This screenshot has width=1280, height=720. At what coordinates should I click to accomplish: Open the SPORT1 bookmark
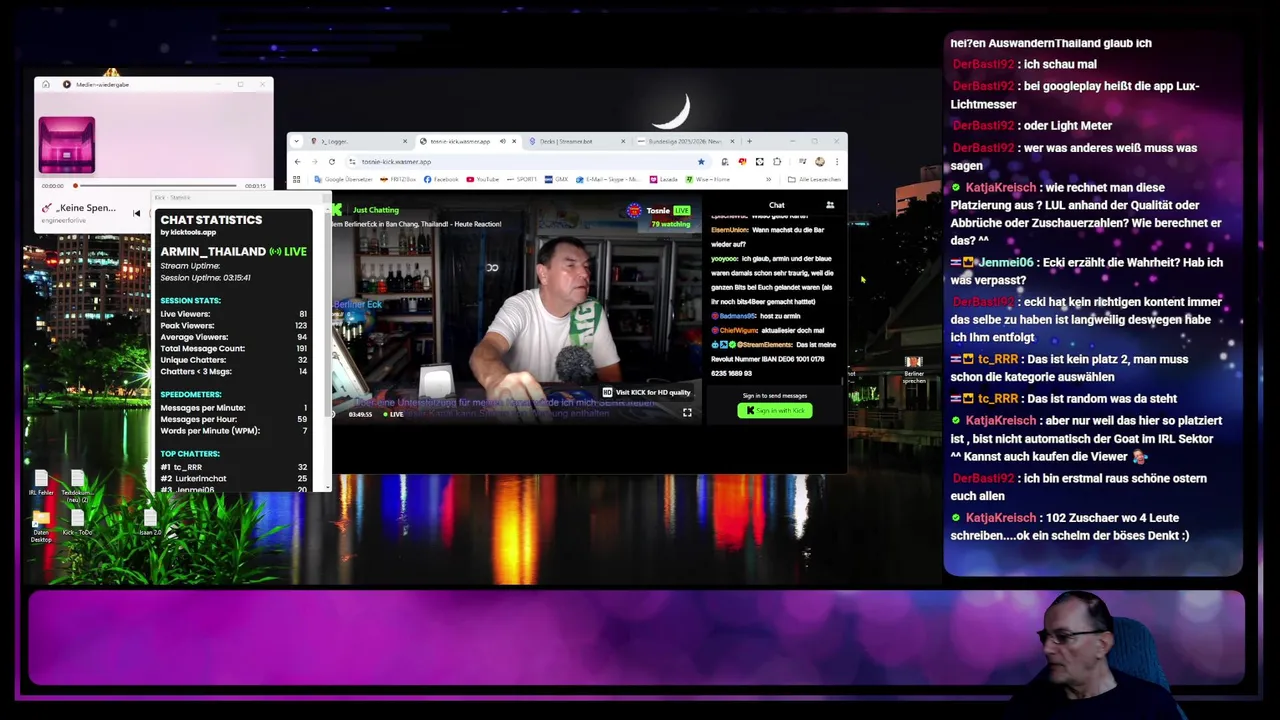(x=521, y=180)
